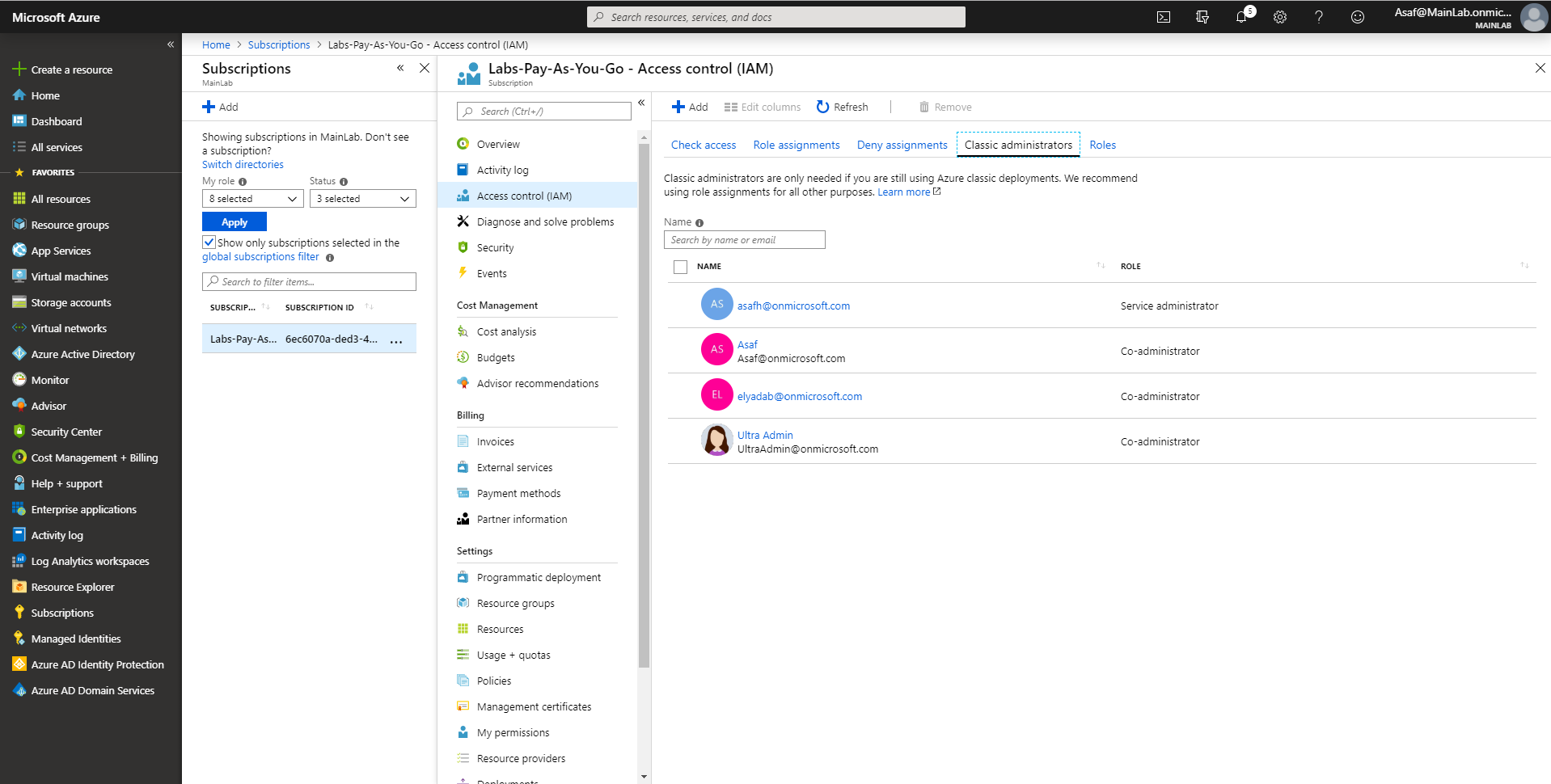Screen dimensions: 1551x784
Task: Collapse the Subscriptions blade
Action: (400, 68)
